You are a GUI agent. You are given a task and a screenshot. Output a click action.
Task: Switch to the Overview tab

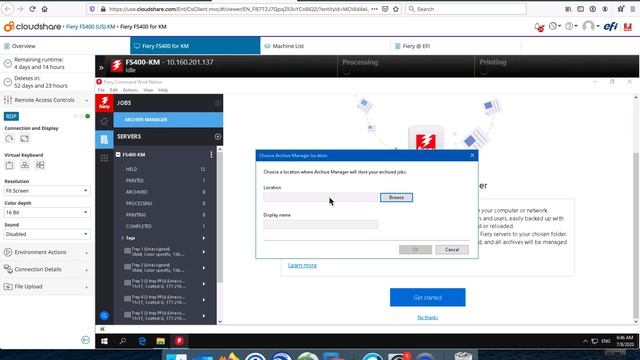(x=24, y=46)
